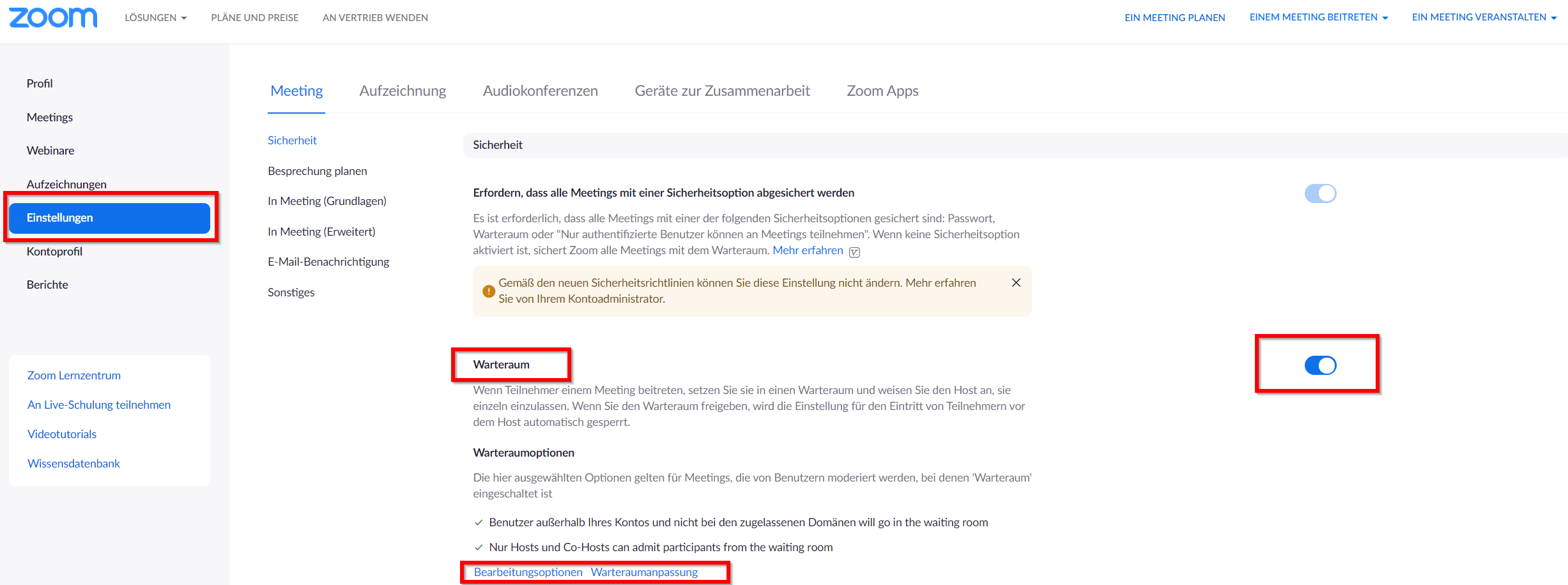Image resolution: width=1568 pixels, height=585 pixels.
Task: Expand Ein Meeting veranstalten dropdown
Action: (x=1484, y=17)
